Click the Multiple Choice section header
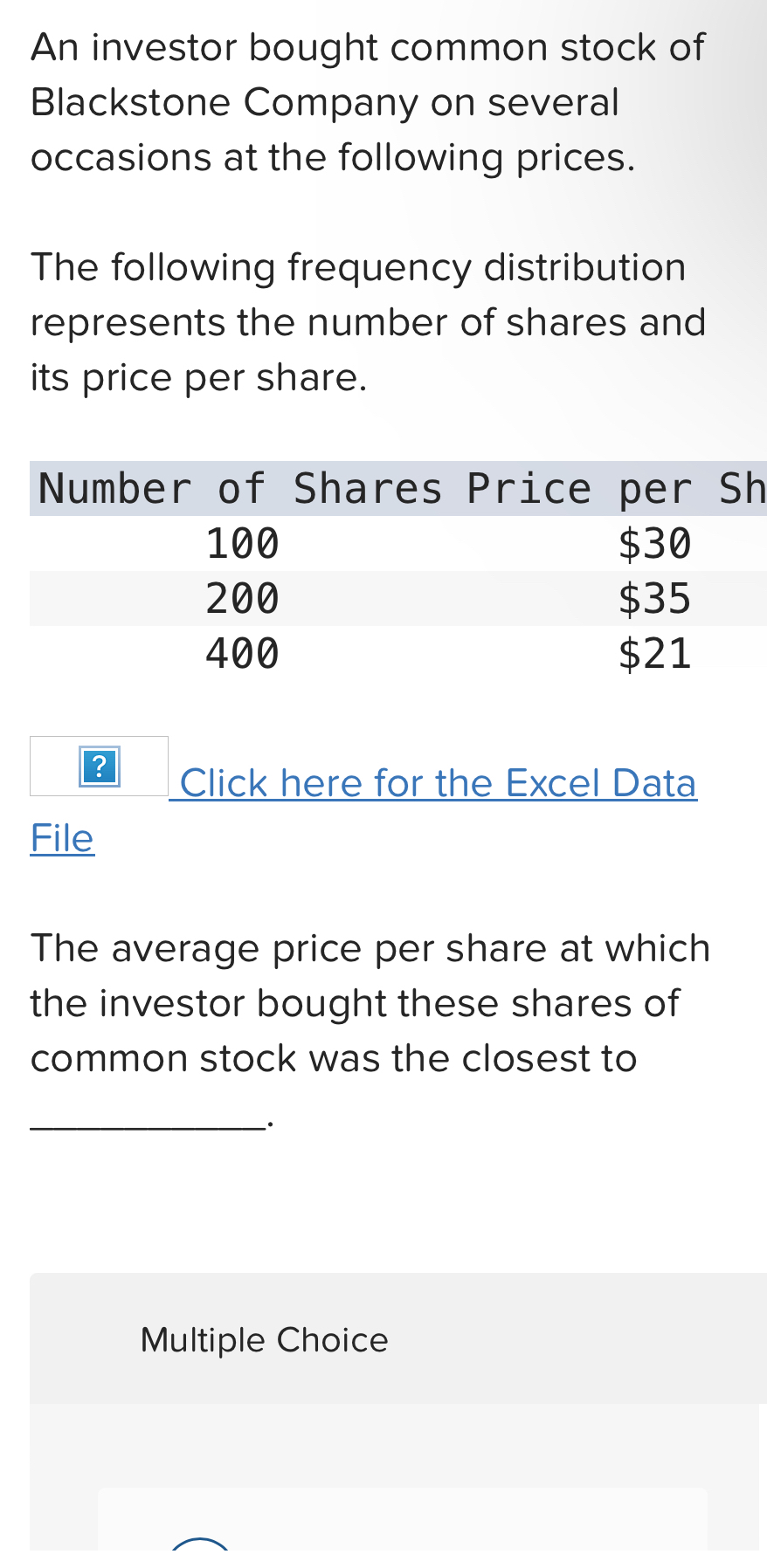This screenshot has height=1568, width=767. pos(263,1340)
